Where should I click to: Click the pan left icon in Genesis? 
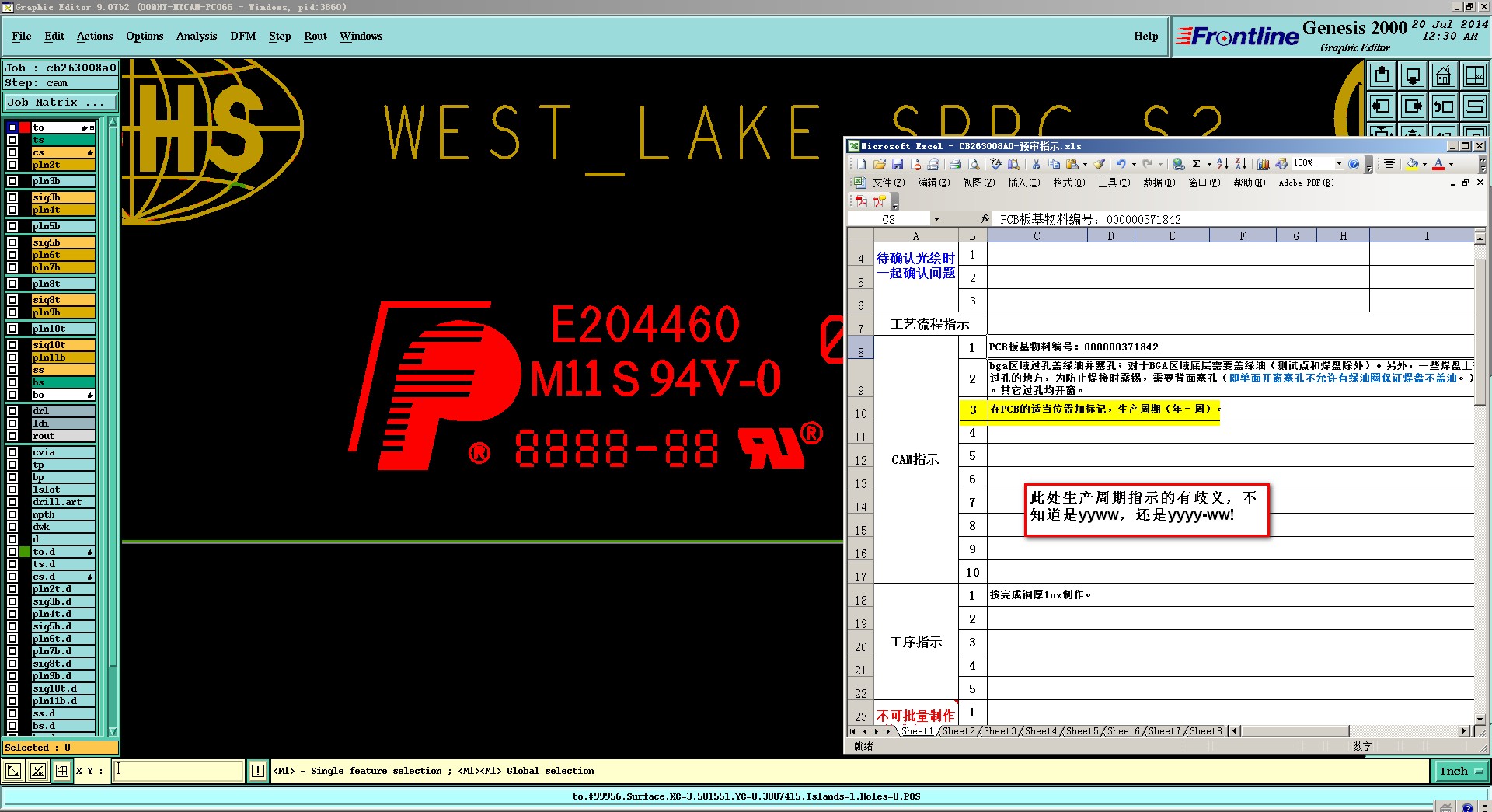(x=1382, y=106)
